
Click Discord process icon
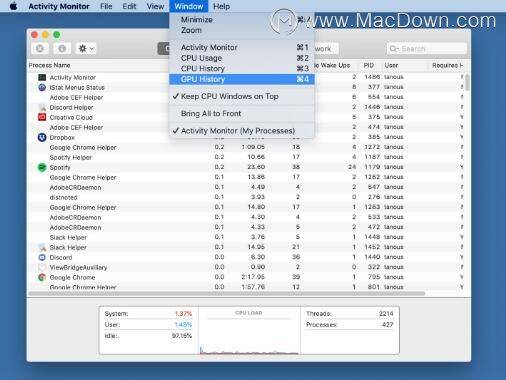click(42, 257)
